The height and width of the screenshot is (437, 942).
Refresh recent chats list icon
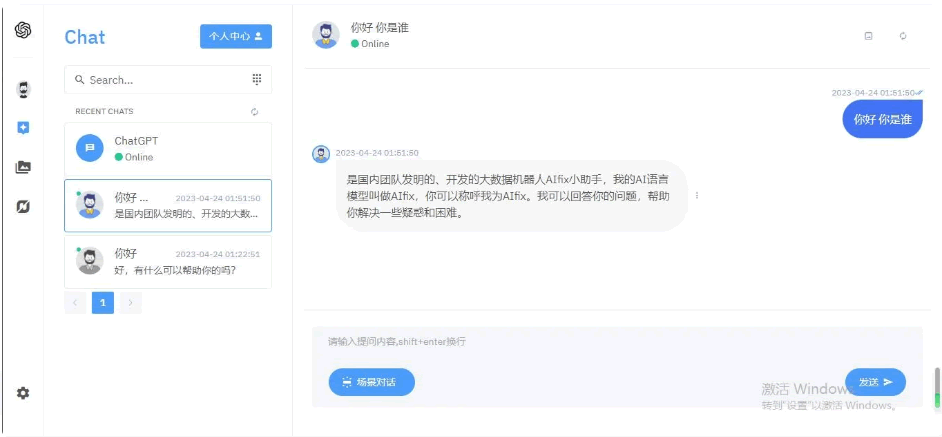255,112
